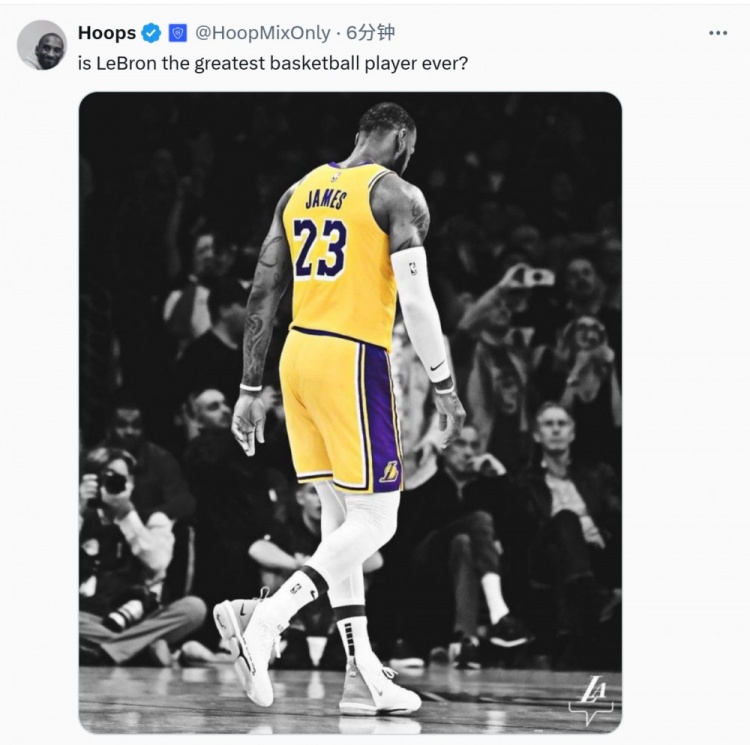Open the @HoopMixOnly handle link
The height and width of the screenshot is (745, 750).
click(x=263, y=33)
